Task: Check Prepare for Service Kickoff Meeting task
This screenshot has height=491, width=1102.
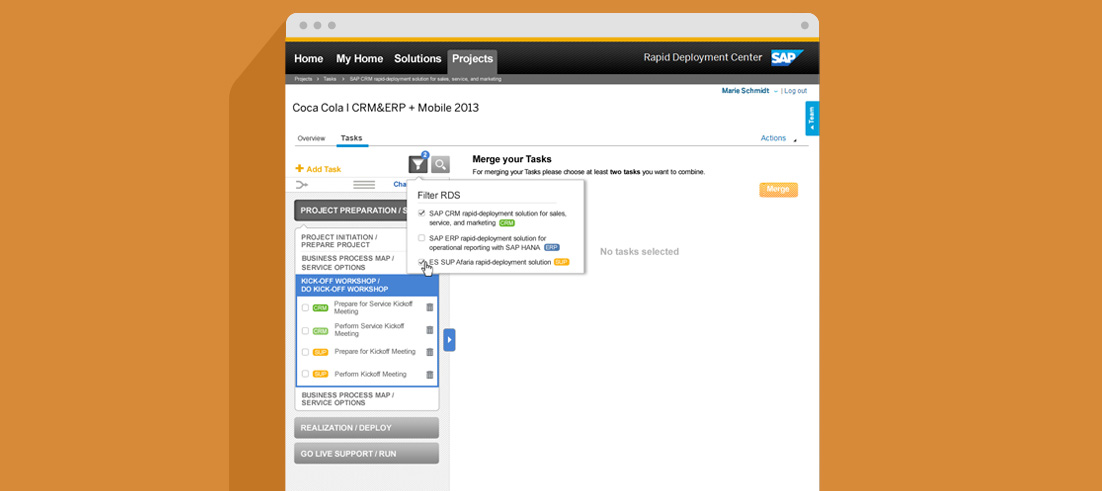Action: click(x=305, y=308)
